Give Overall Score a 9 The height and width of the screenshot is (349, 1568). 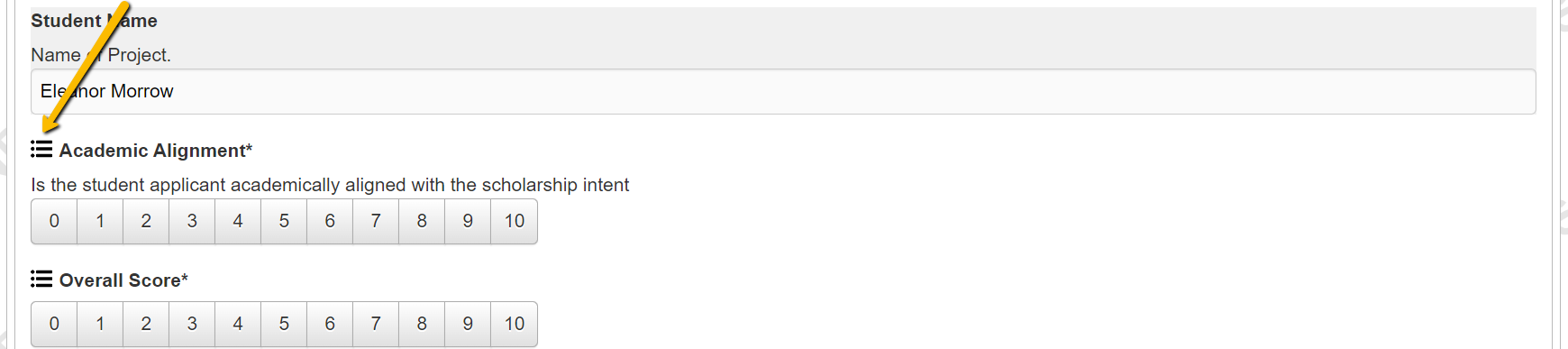(x=468, y=325)
